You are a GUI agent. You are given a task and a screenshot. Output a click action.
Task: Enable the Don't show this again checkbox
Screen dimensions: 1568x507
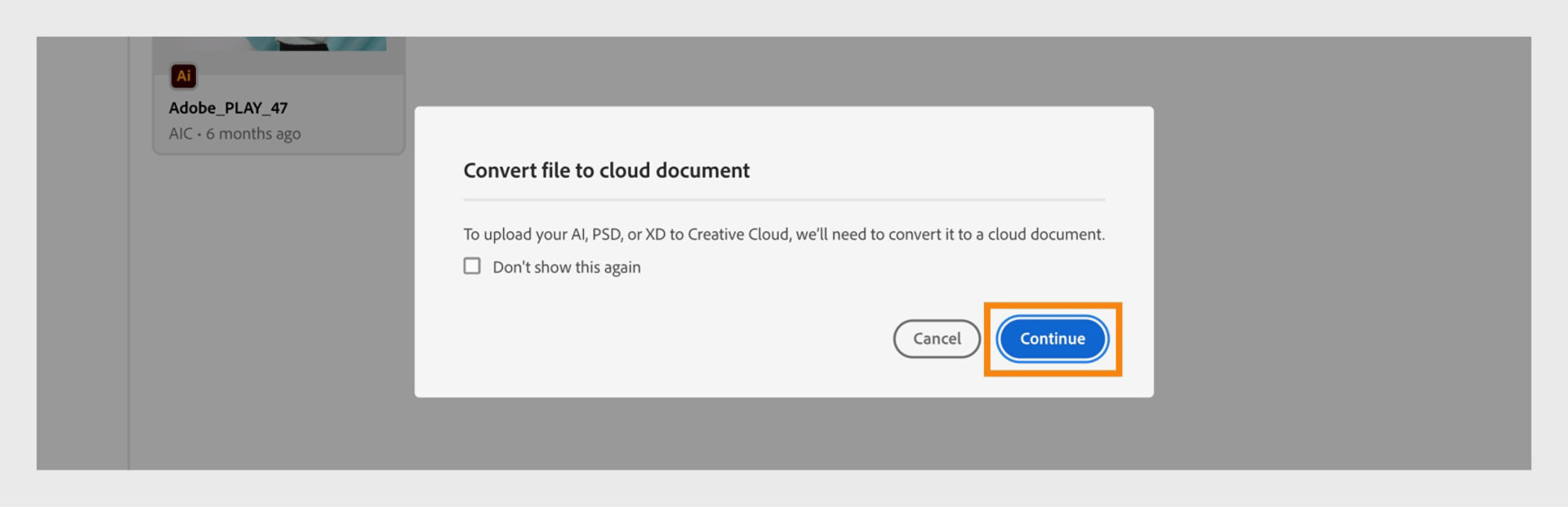pos(471,265)
